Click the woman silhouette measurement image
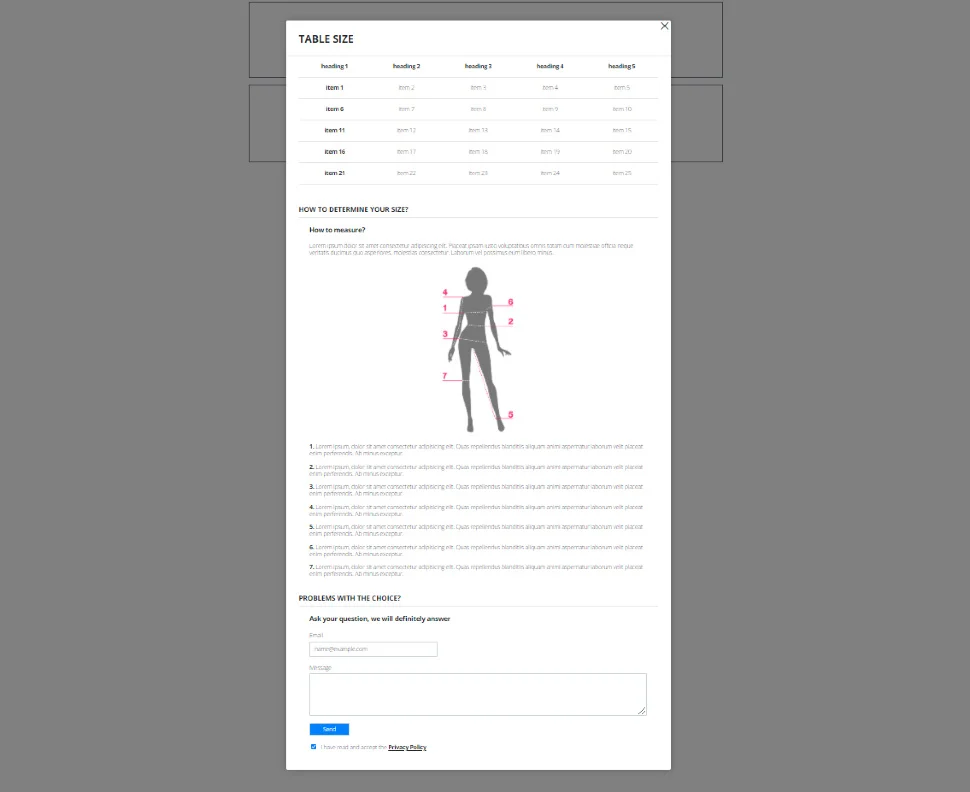 [478, 350]
